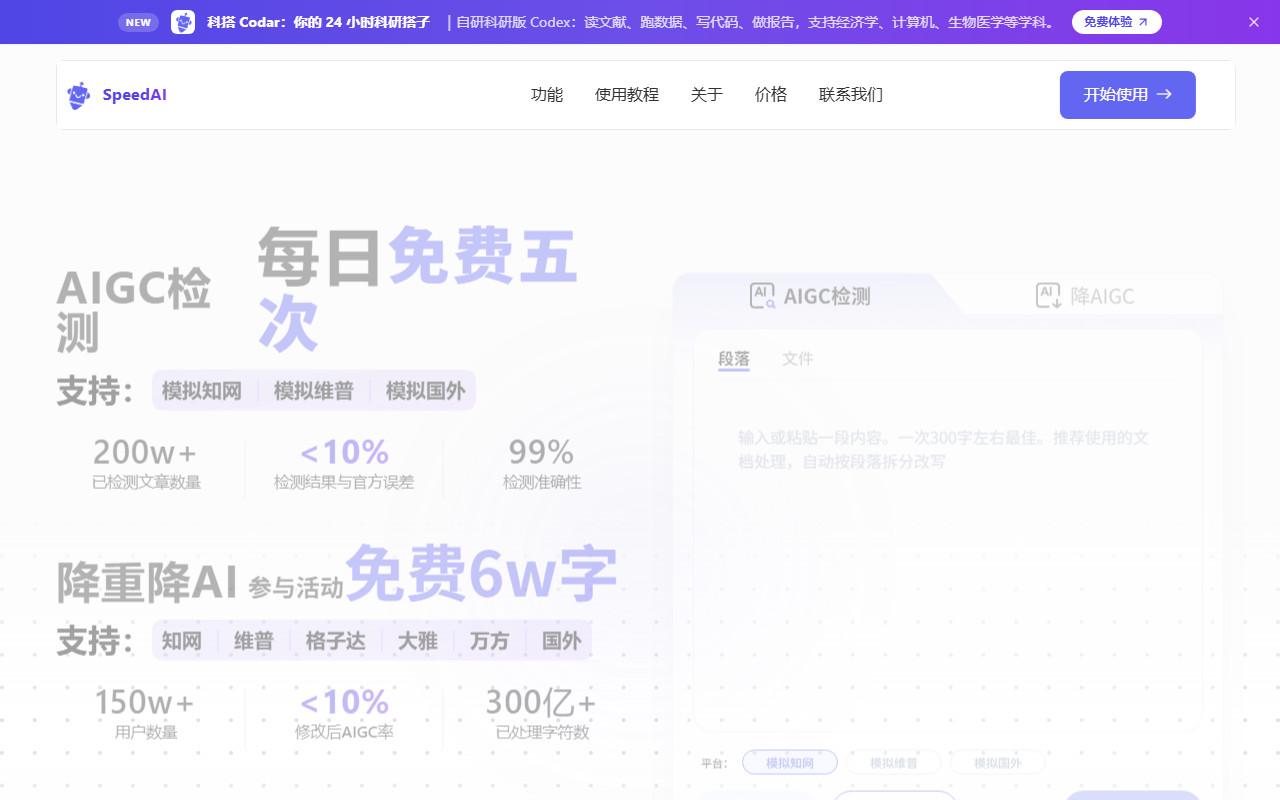Click the 降AIGC tab icon
The height and width of the screenshot is (800, 1280).
click(x=1049, y=295)
